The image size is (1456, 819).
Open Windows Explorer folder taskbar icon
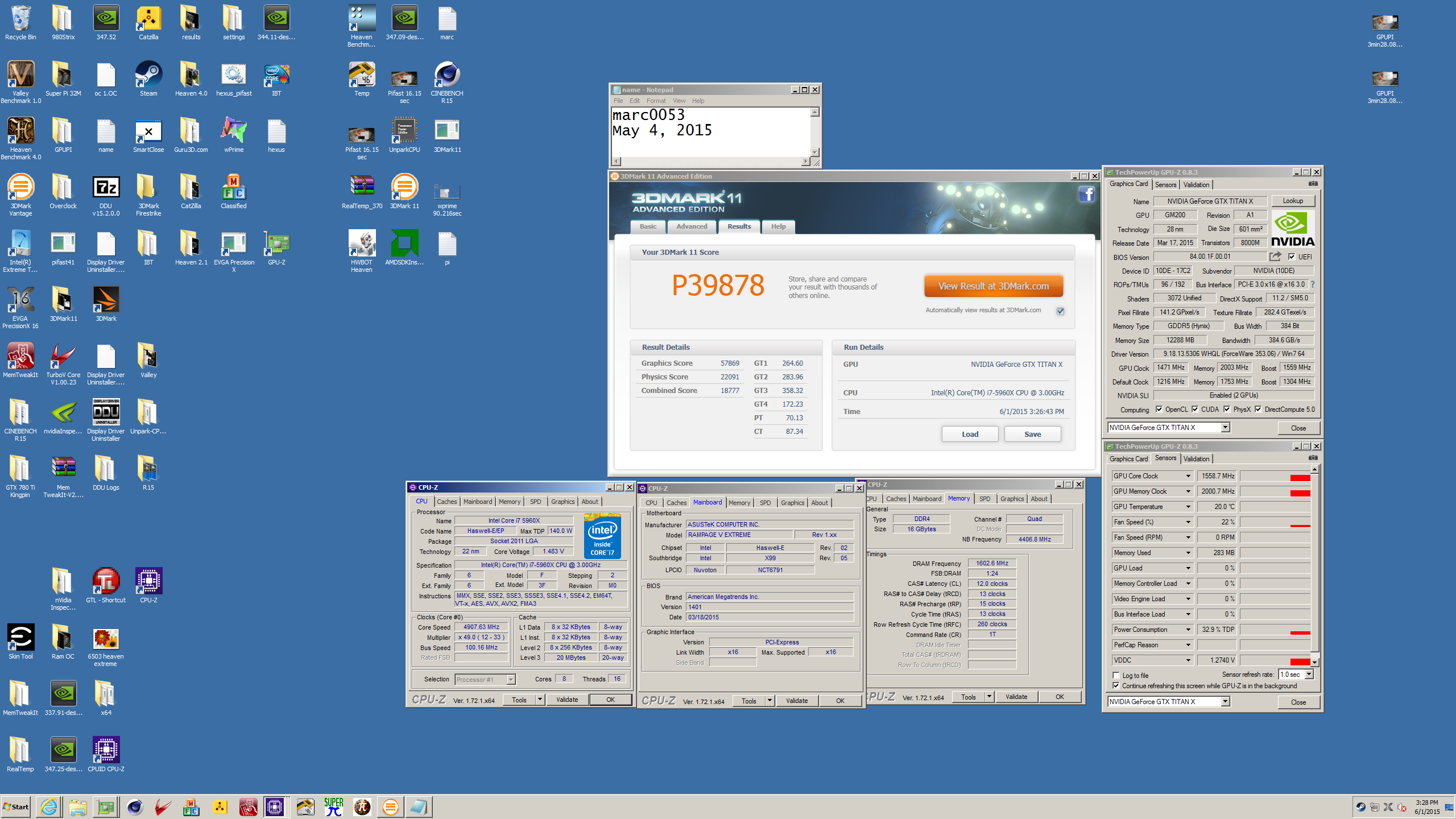tap(77, 806)
